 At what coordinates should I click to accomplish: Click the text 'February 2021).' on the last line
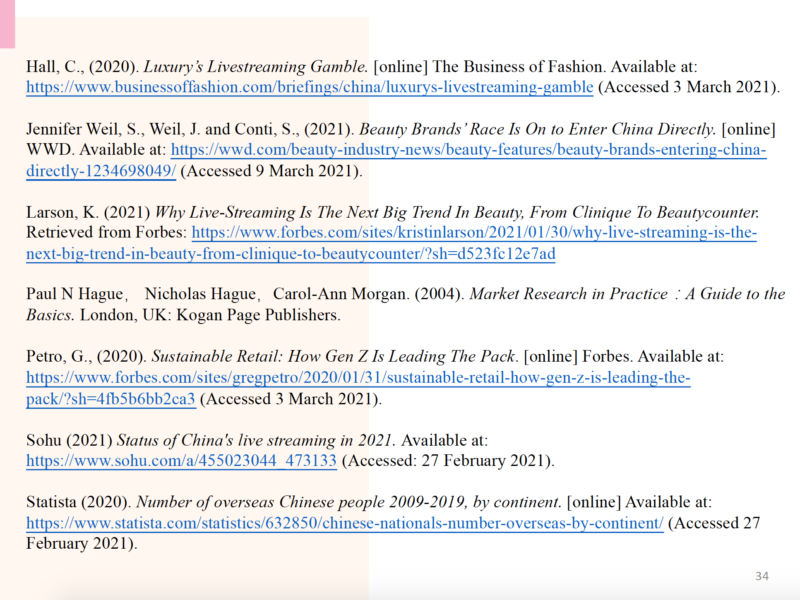[x=82, y=544]
